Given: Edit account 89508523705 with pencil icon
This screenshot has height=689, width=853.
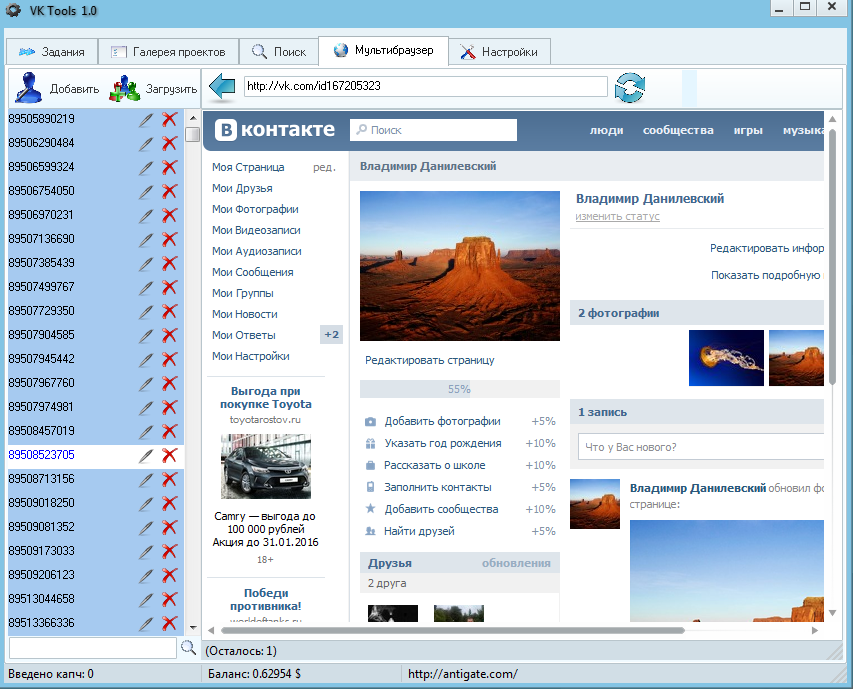Looking at the screenshot, I should [x=146, y=455].
